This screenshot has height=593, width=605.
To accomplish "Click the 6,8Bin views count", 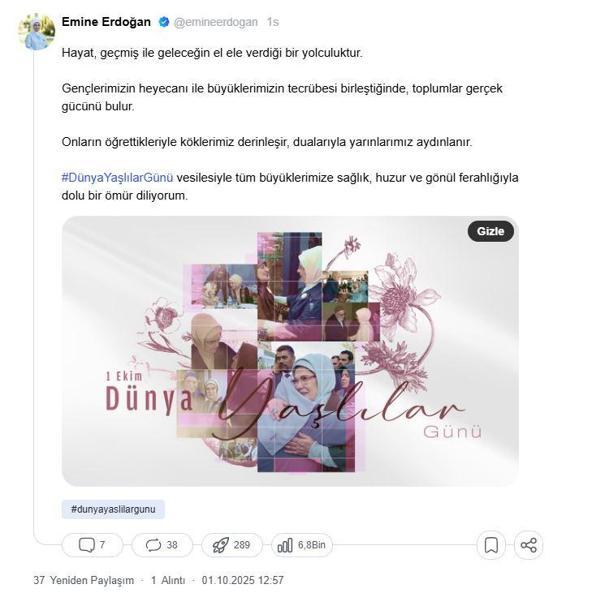I will [x=311, y=545].
